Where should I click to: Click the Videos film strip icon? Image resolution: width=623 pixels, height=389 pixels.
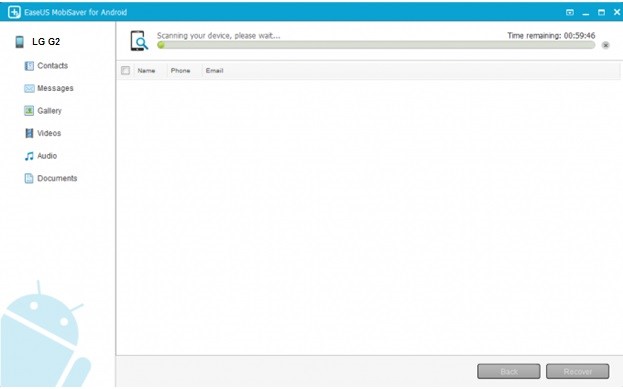click(x=29, y=133)
